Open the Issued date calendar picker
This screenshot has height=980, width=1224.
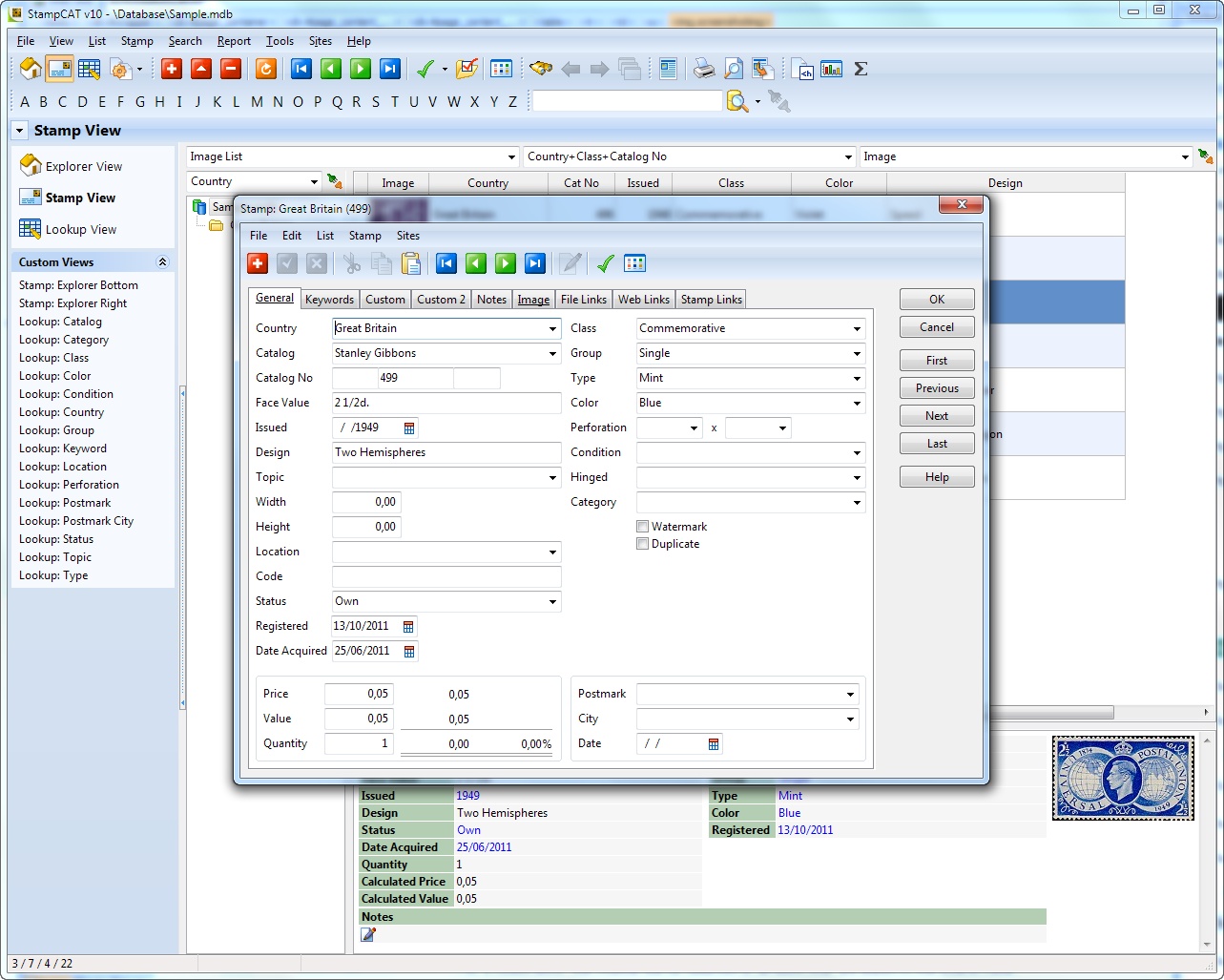409,428
